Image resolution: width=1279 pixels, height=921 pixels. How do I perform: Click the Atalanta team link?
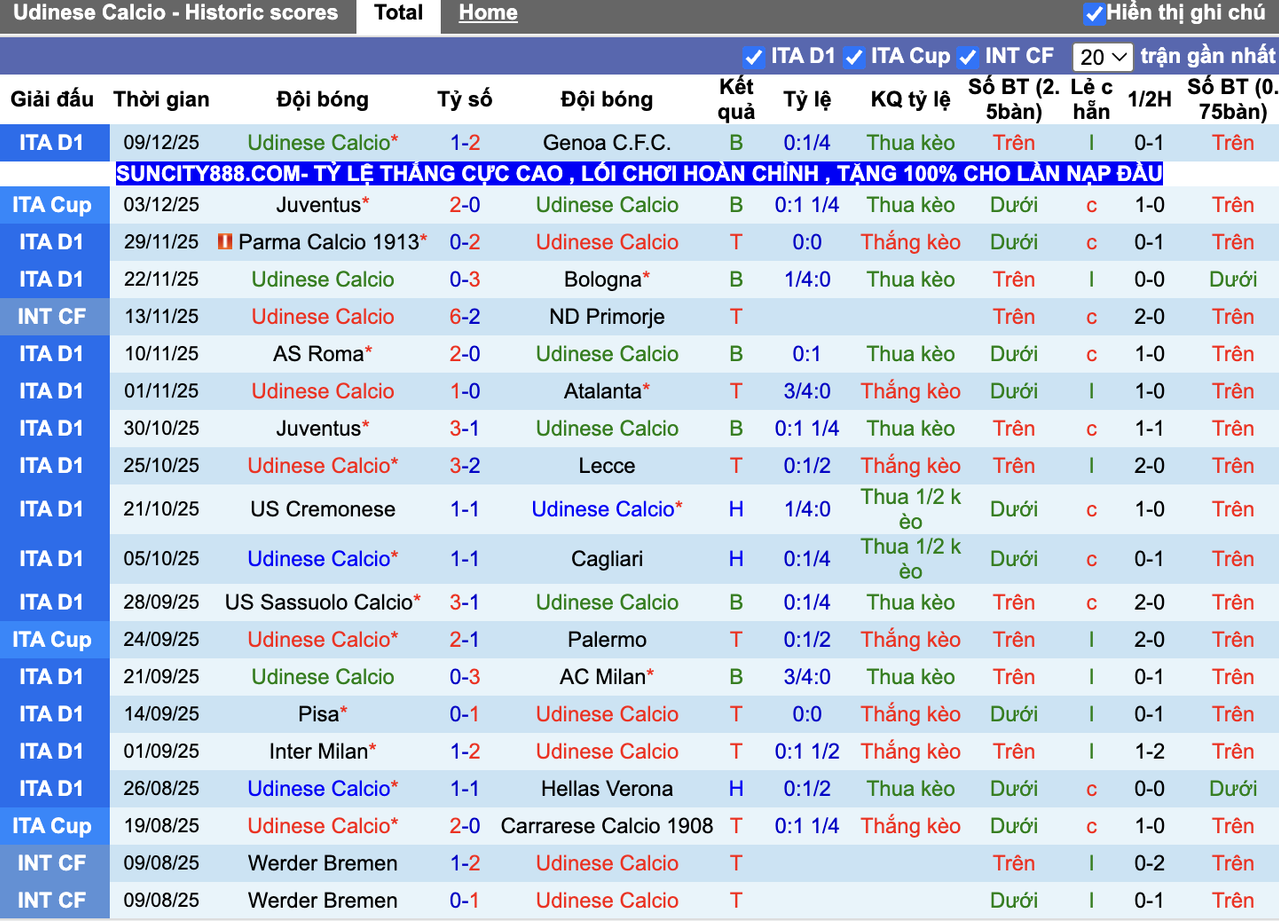(x=602, y=391)
